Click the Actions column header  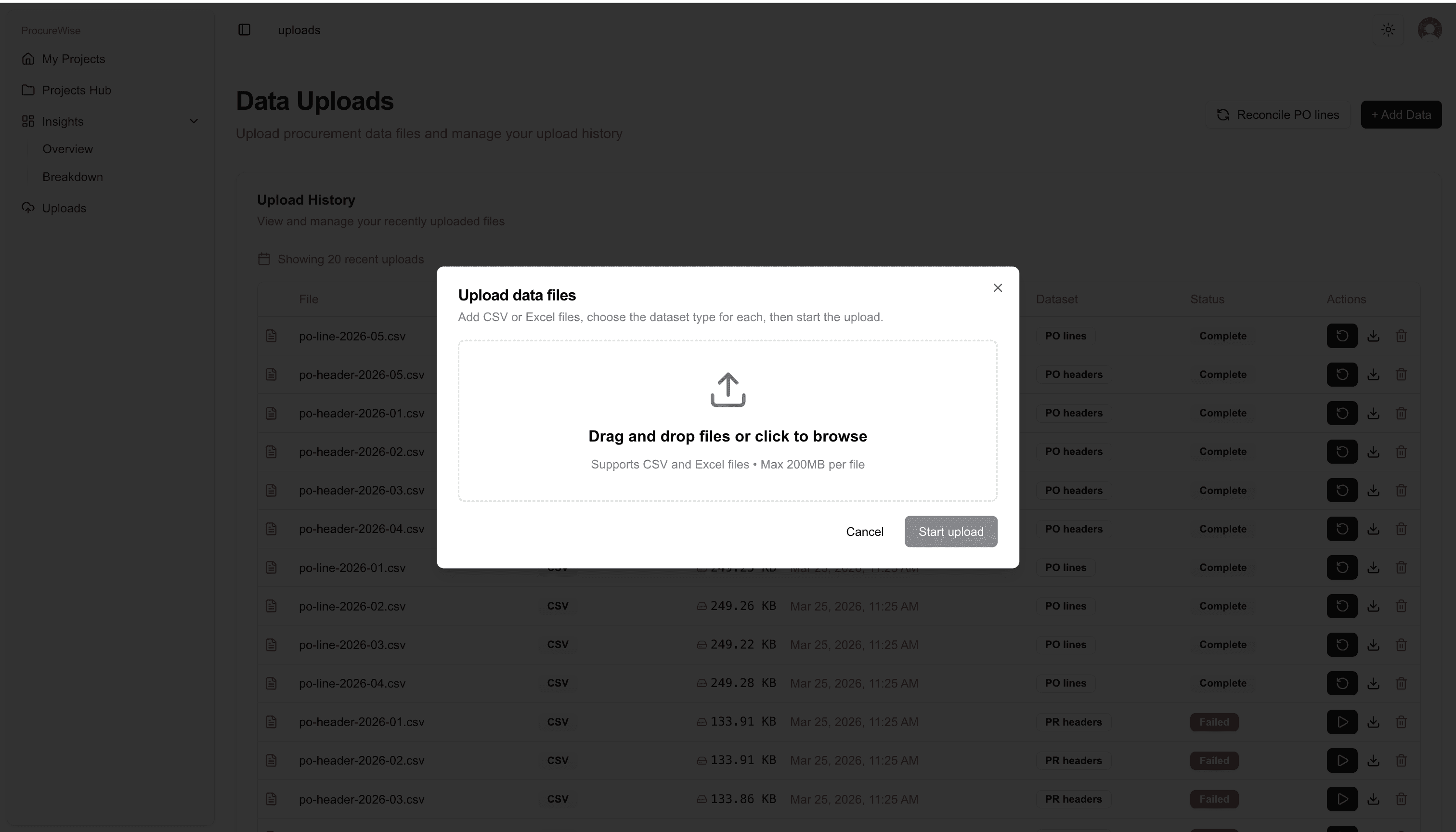[x=1346, y=299]
